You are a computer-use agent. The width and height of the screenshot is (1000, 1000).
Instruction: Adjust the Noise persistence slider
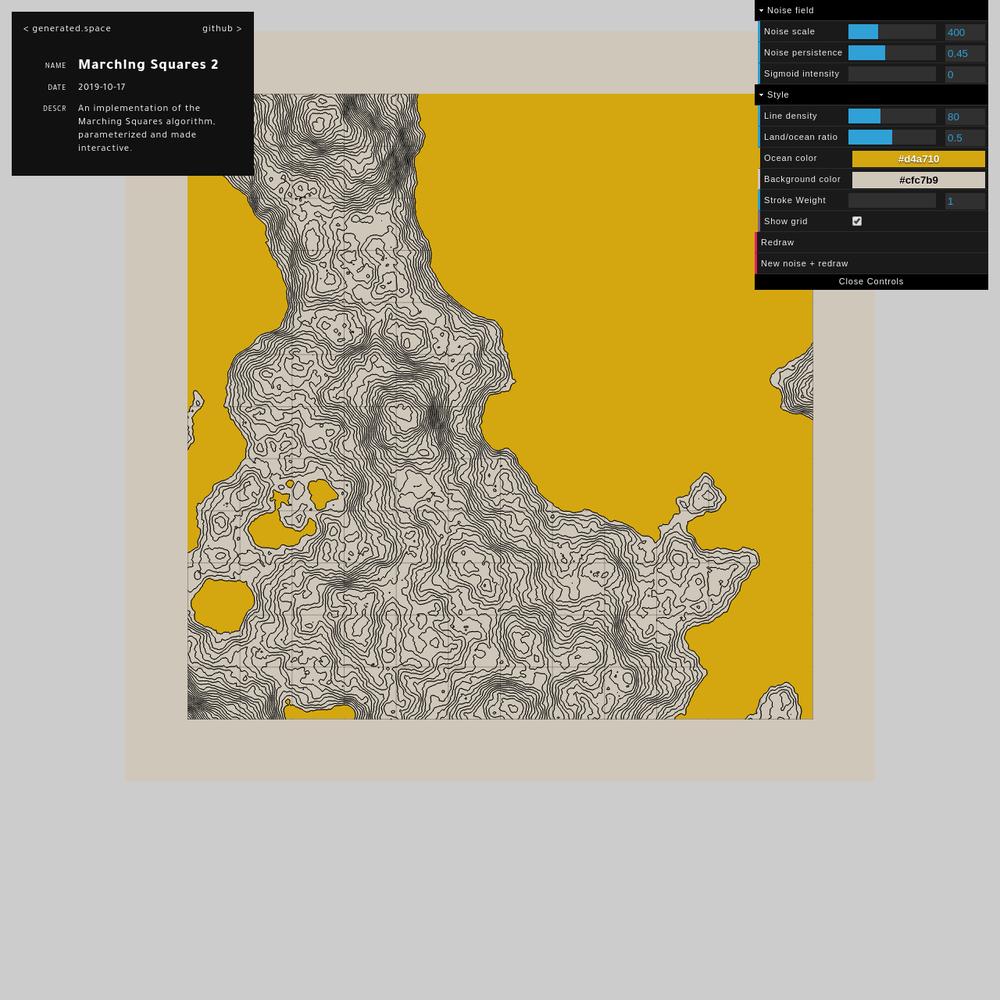coord(892,52)
